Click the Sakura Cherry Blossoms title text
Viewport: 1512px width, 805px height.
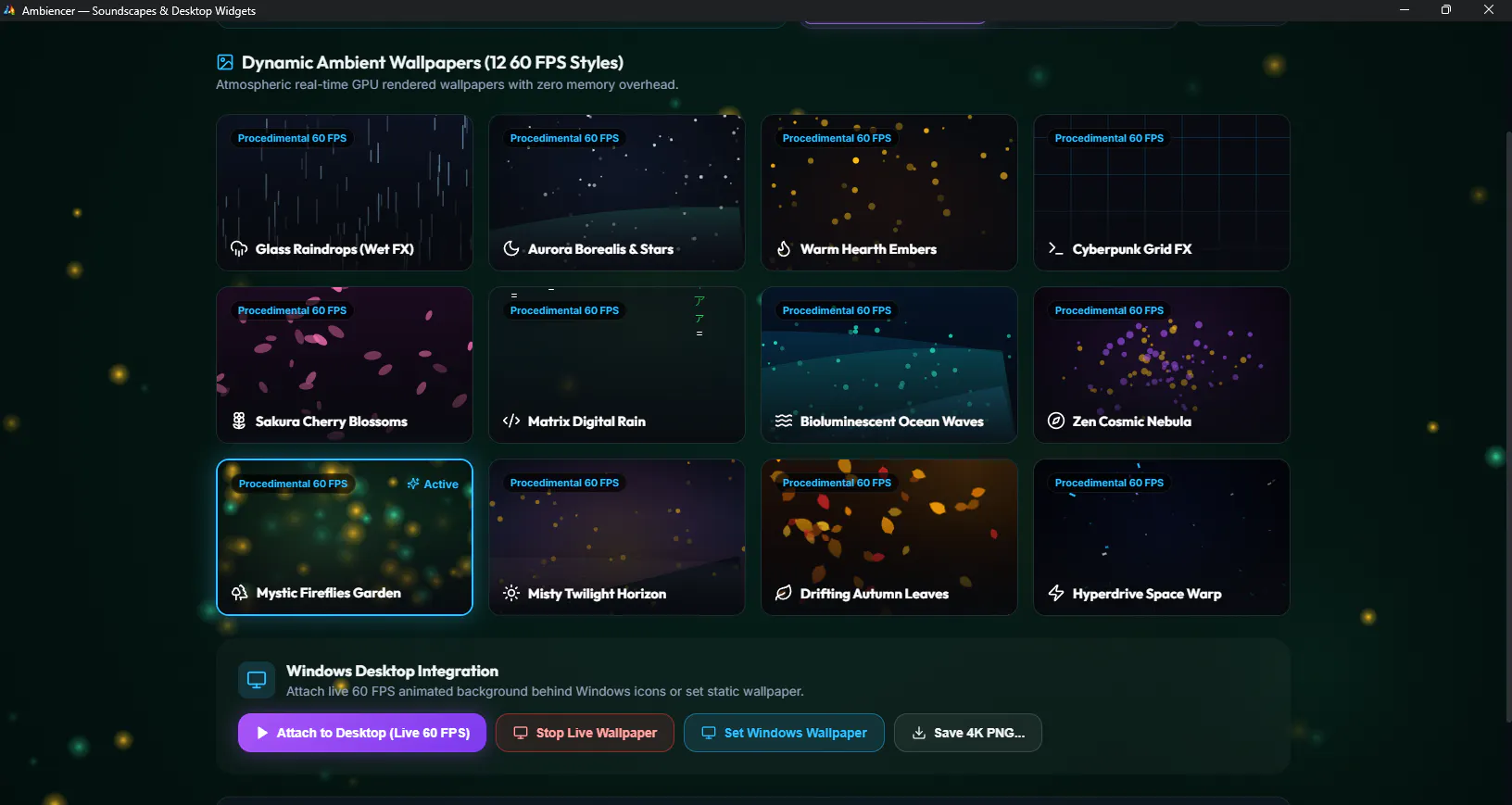click(x=332, y=421)
